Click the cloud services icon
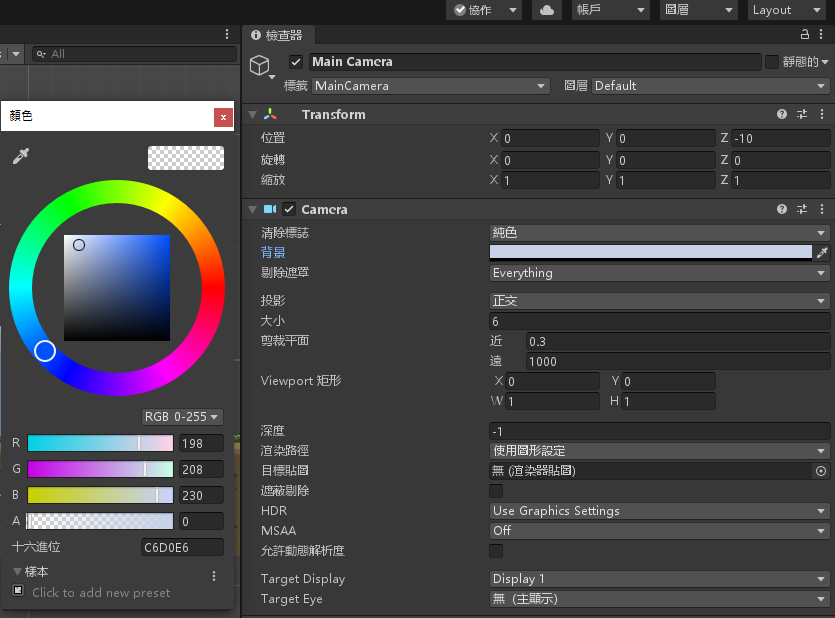 pyautogui.click(x=546, y=10)
